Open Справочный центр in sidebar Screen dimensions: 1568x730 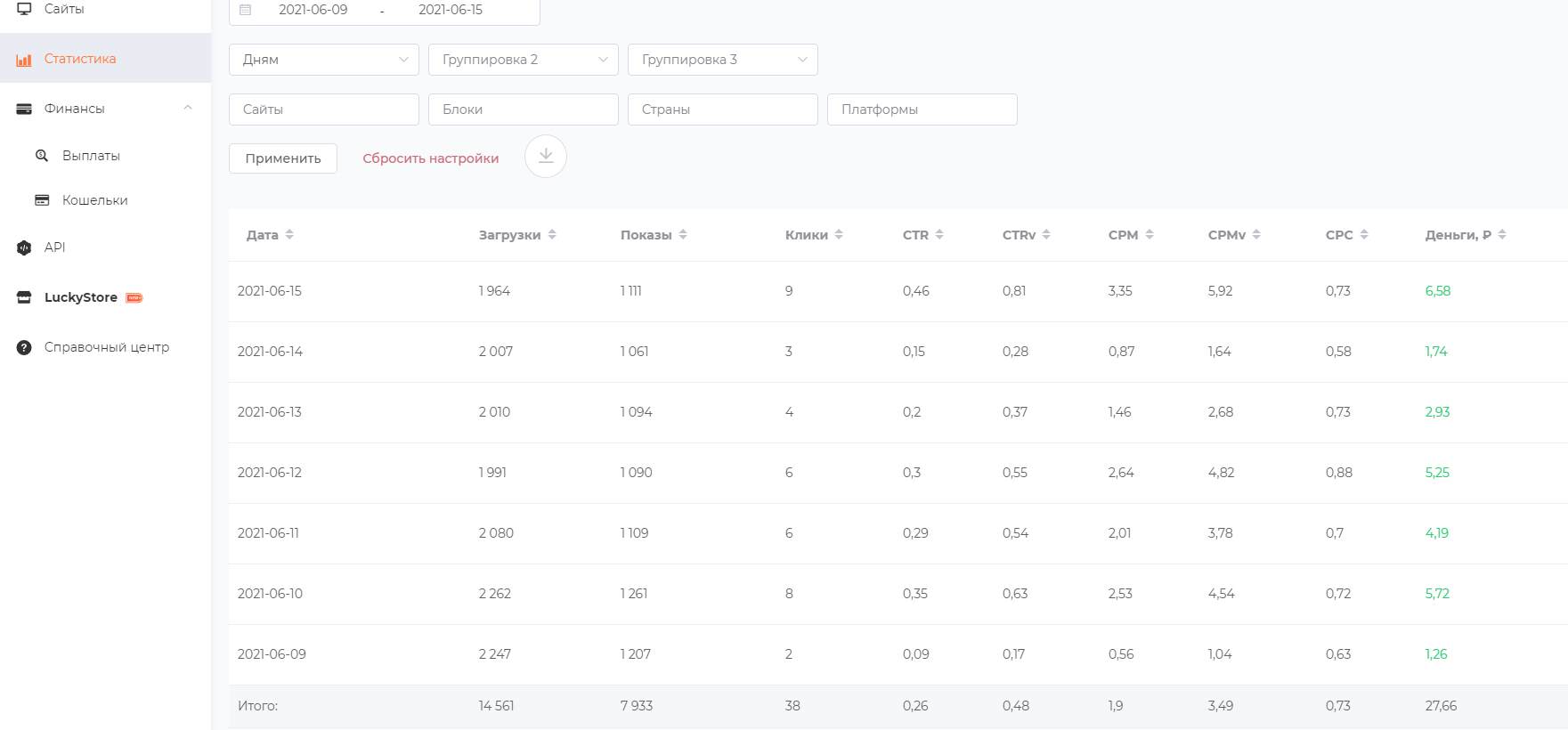point(105,347)
